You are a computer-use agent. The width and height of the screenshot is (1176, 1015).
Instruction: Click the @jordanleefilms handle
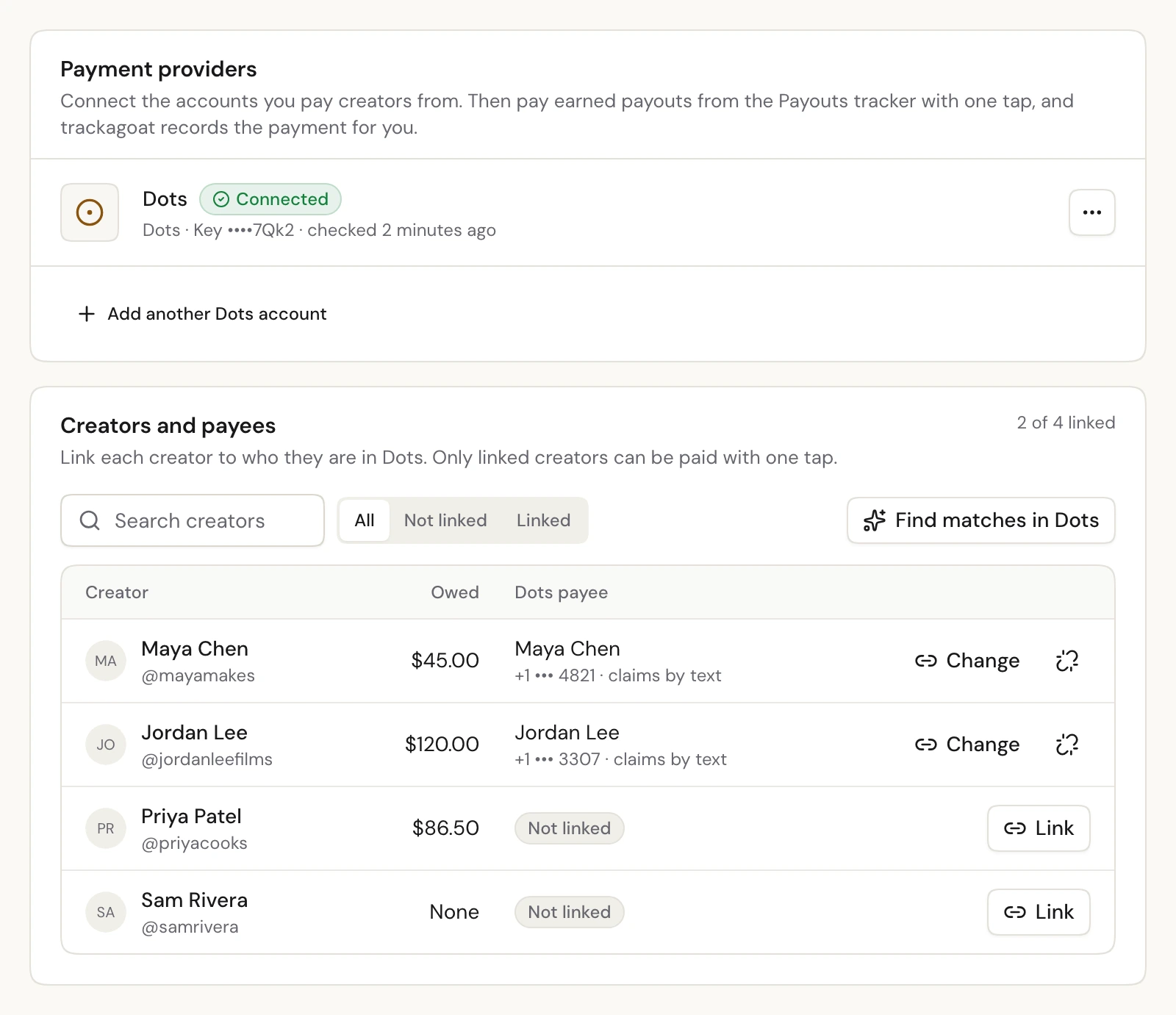point(207,760)
